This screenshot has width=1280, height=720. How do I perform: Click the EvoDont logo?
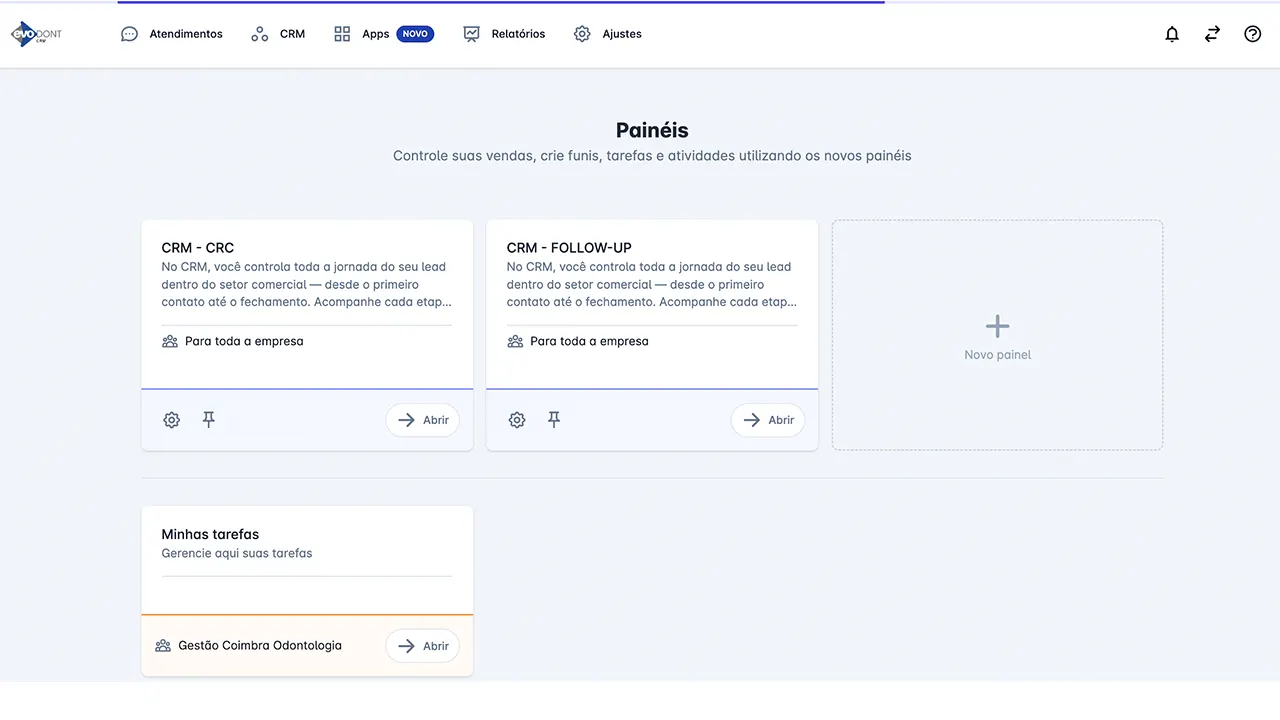37,34
